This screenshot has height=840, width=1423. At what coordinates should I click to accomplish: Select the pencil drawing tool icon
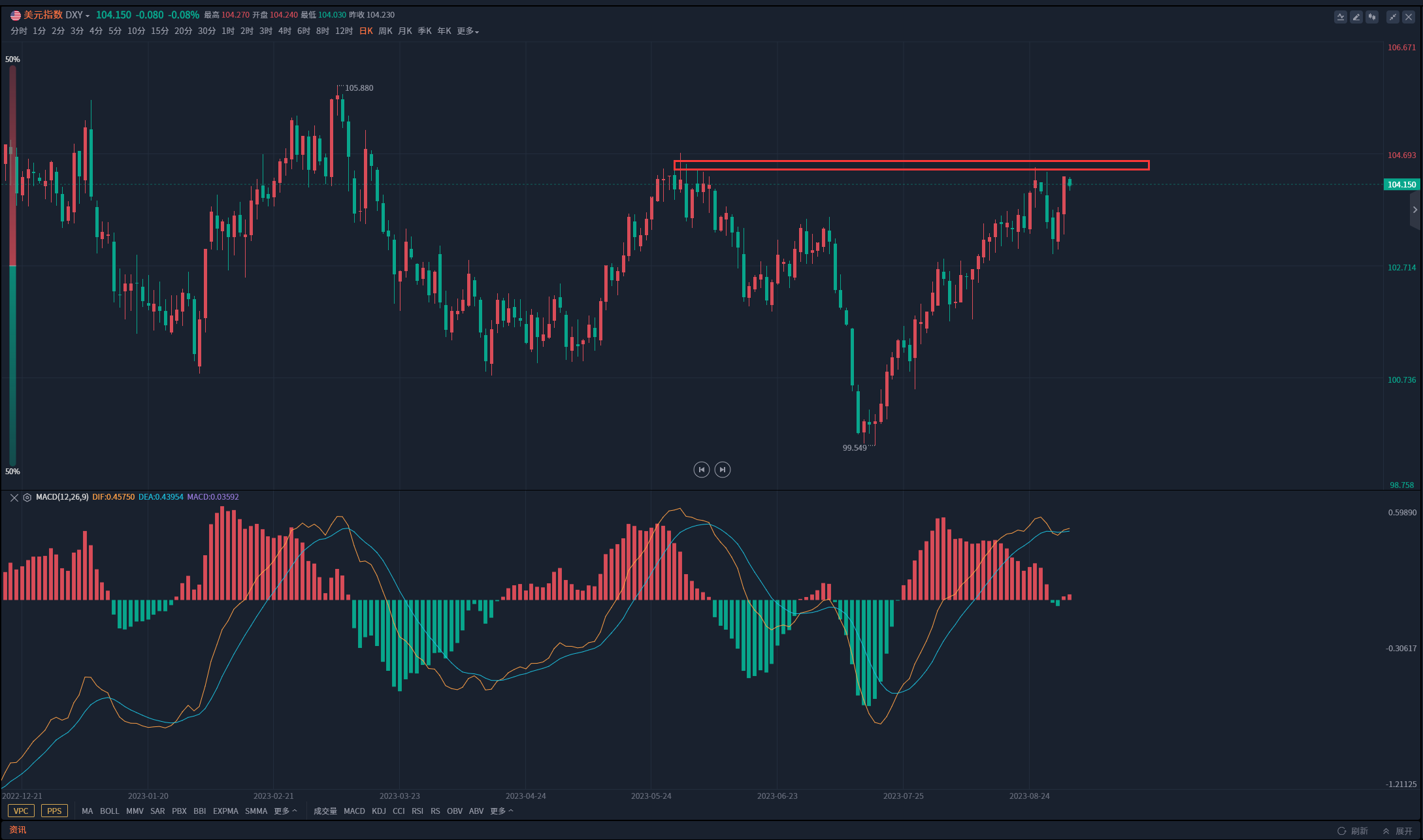click(1356, 17)
